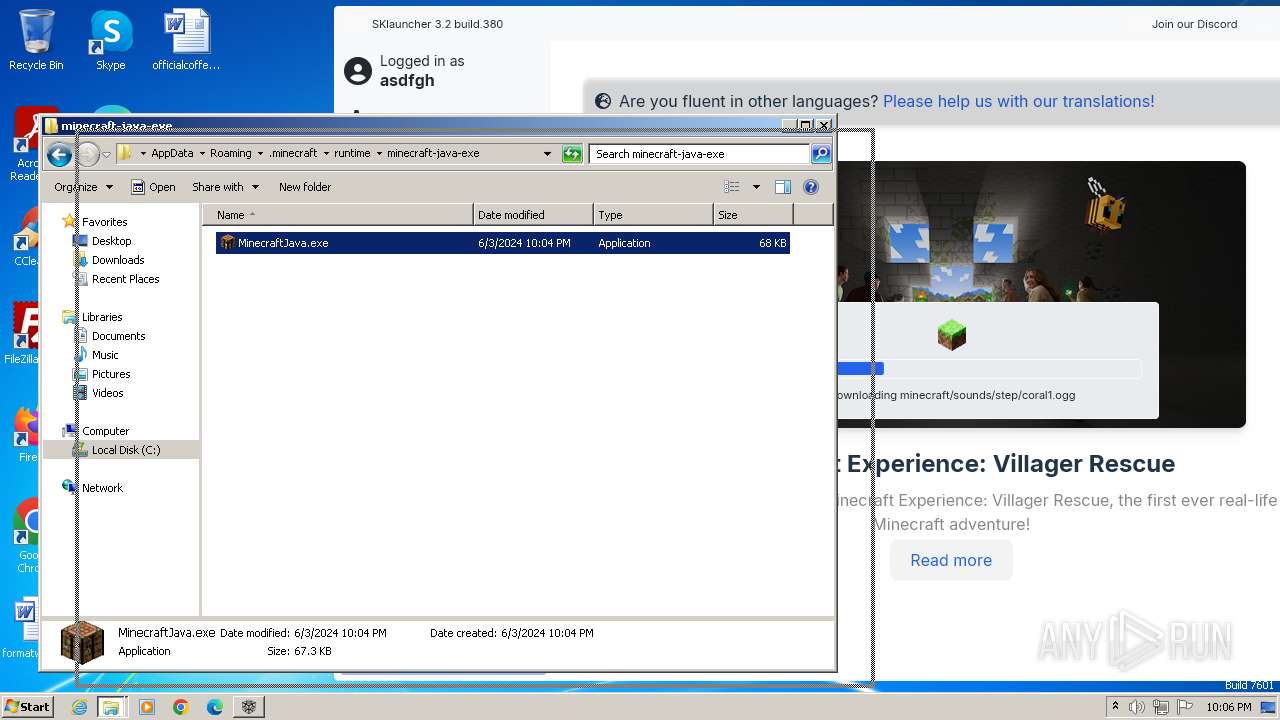1280x720 pixels.
Task: Click the volume speaker tray icon
Action: tap(1137, 707)
